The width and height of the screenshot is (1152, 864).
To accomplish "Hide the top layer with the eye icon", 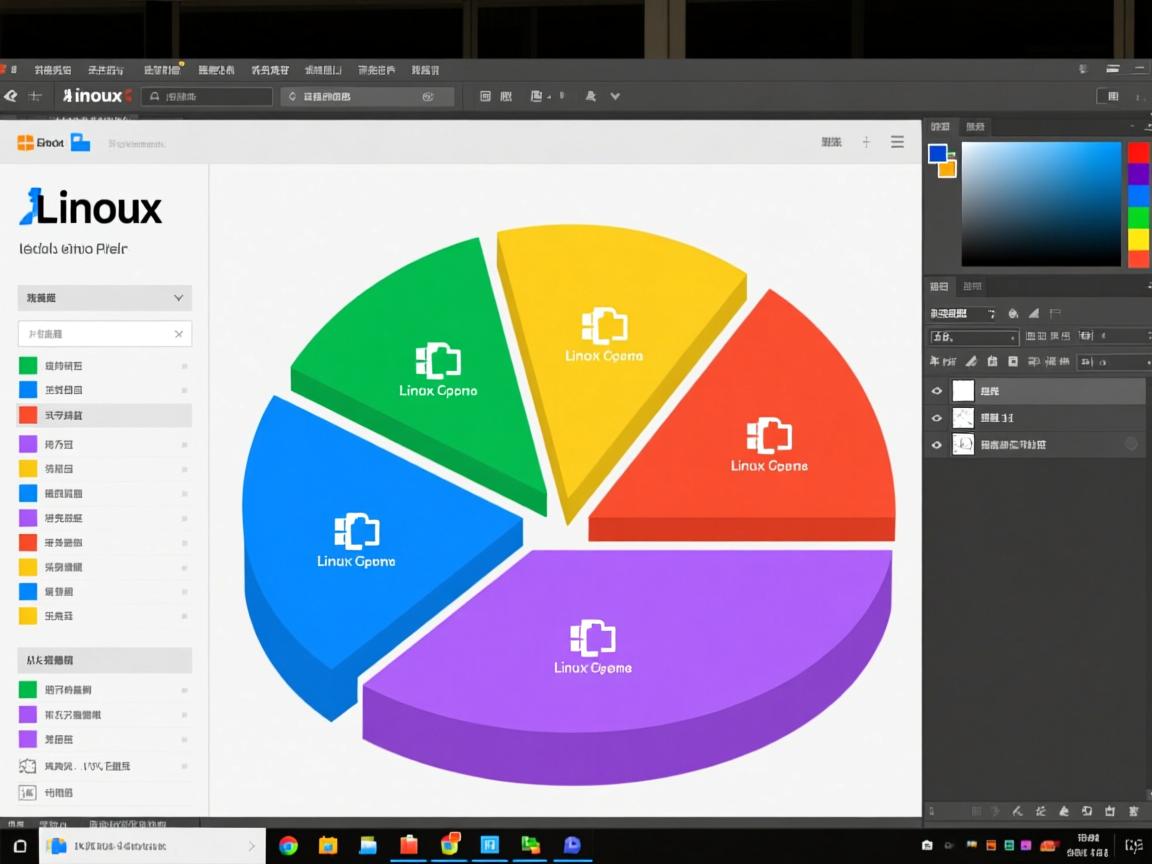I will tap(937, 391).
